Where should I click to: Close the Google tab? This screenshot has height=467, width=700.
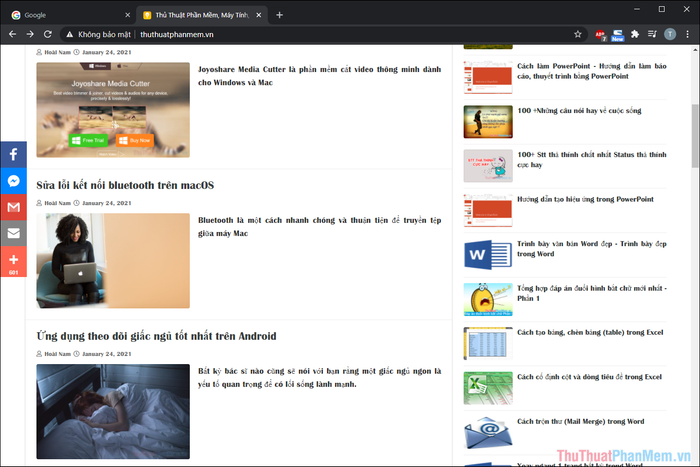128,15
